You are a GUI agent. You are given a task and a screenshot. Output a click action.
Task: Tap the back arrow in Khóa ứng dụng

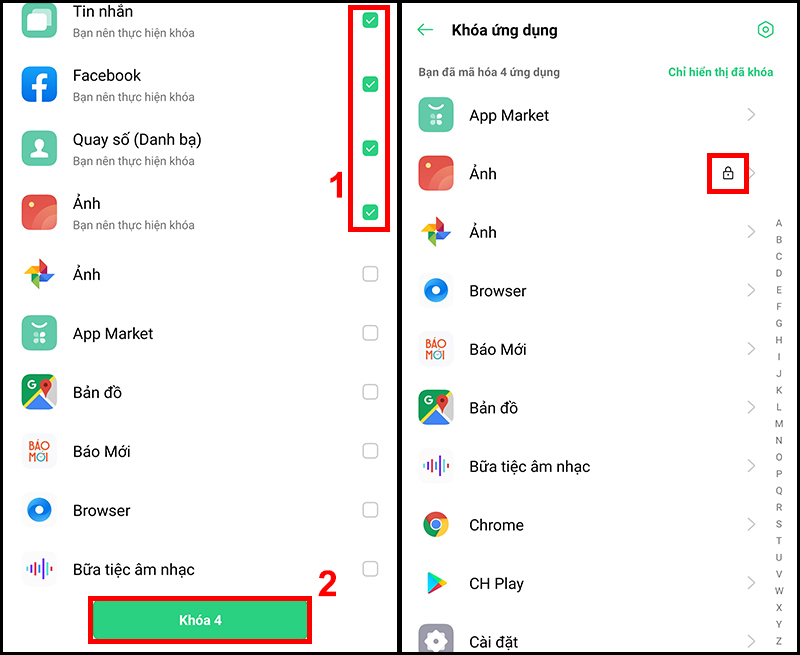[x=425, y=30]
